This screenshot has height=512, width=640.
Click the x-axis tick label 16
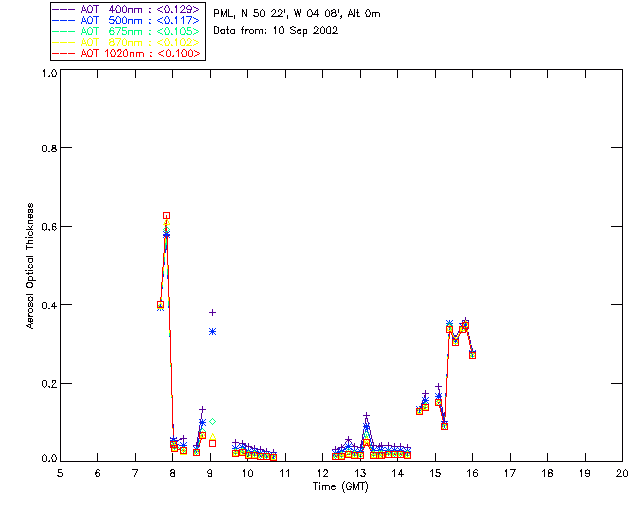coord(473,473)
